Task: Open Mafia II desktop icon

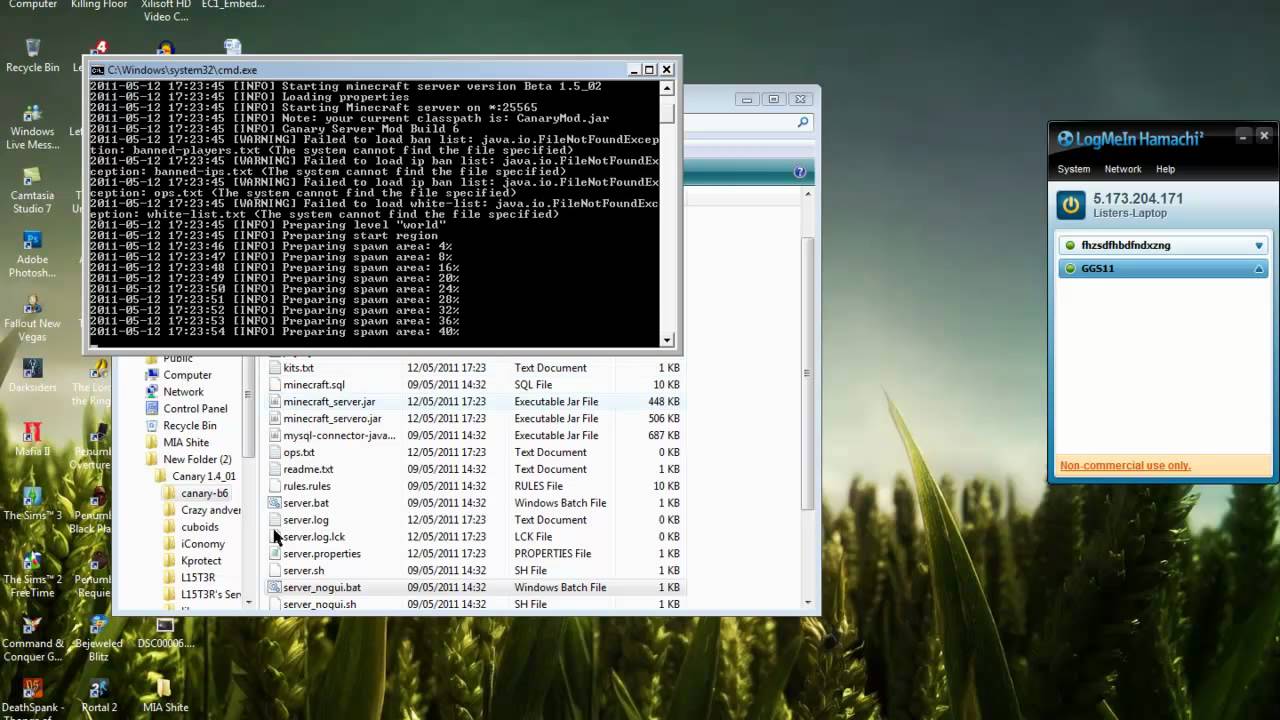Action: tap(32, 440)
